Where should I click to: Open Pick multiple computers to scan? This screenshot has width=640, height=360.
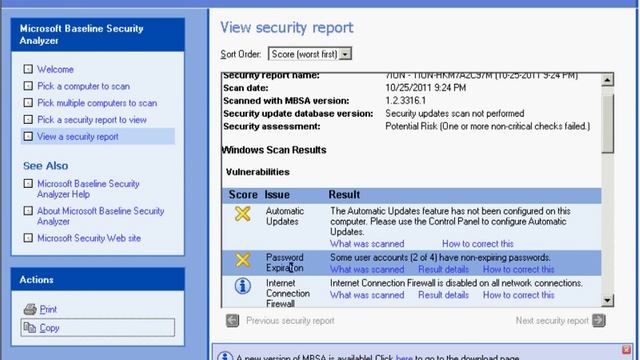97,103
